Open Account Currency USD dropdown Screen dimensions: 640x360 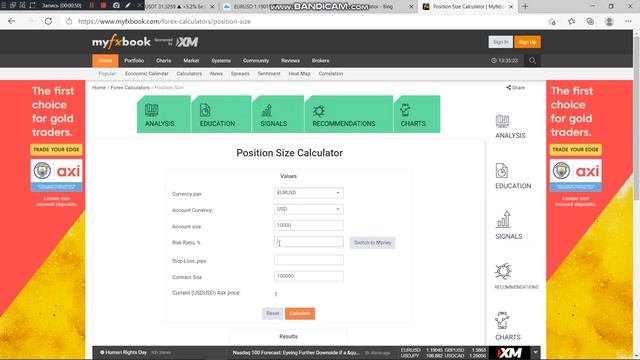pyautogui.click(x=309, y=209)
